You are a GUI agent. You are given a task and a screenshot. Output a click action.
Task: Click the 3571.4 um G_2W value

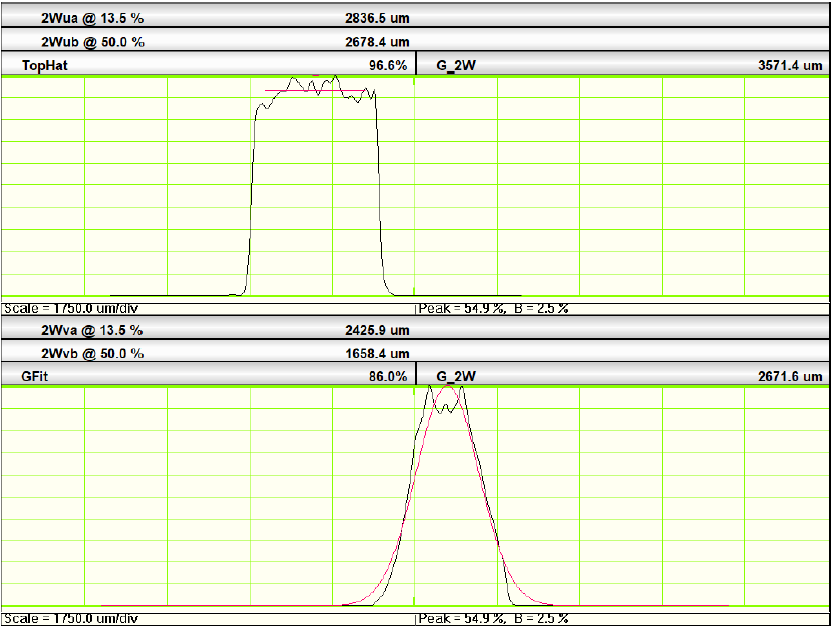point(790,65)
